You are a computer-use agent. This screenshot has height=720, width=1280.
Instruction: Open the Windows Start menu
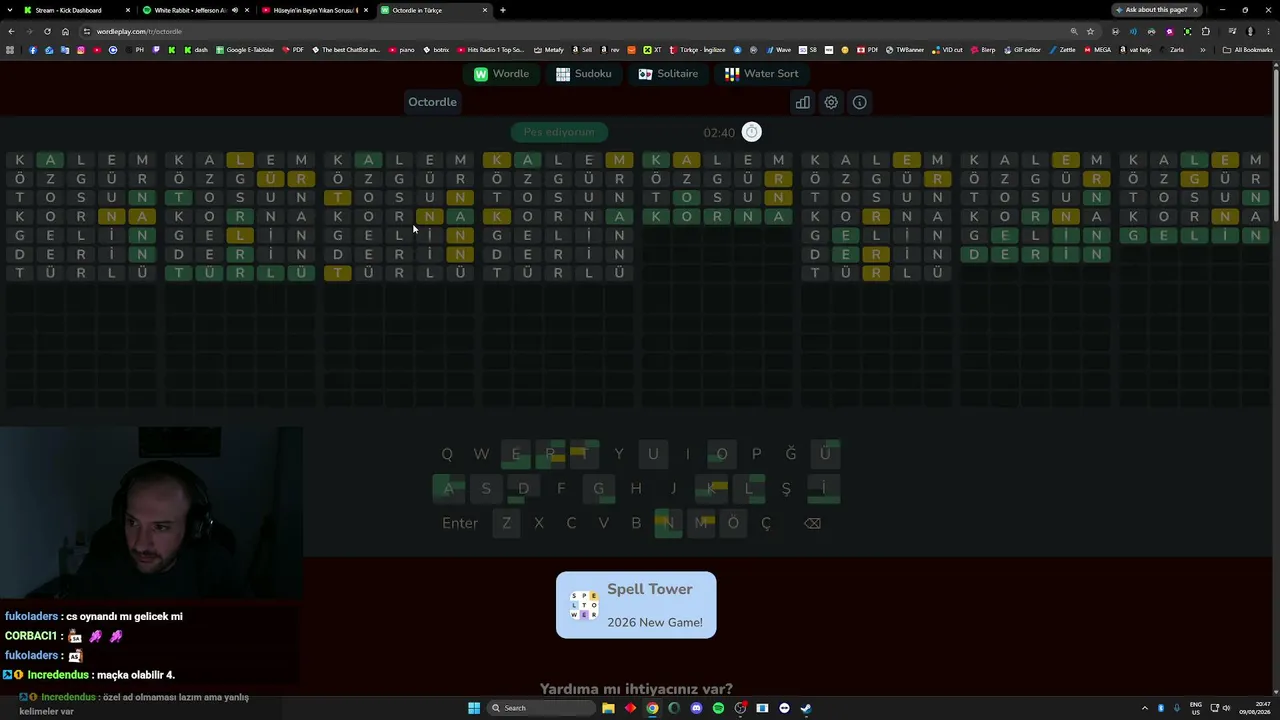(474, 708)
